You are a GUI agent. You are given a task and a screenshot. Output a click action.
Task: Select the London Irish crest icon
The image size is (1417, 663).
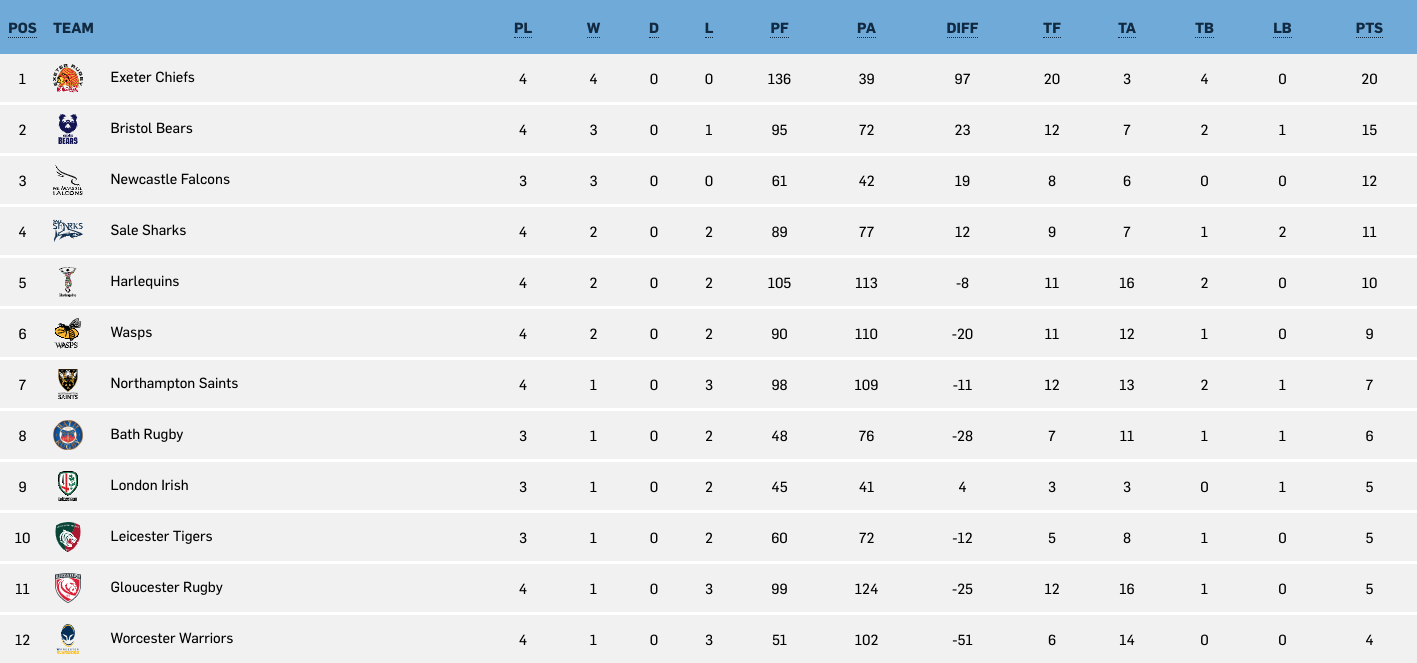click(x=68, y=486)
